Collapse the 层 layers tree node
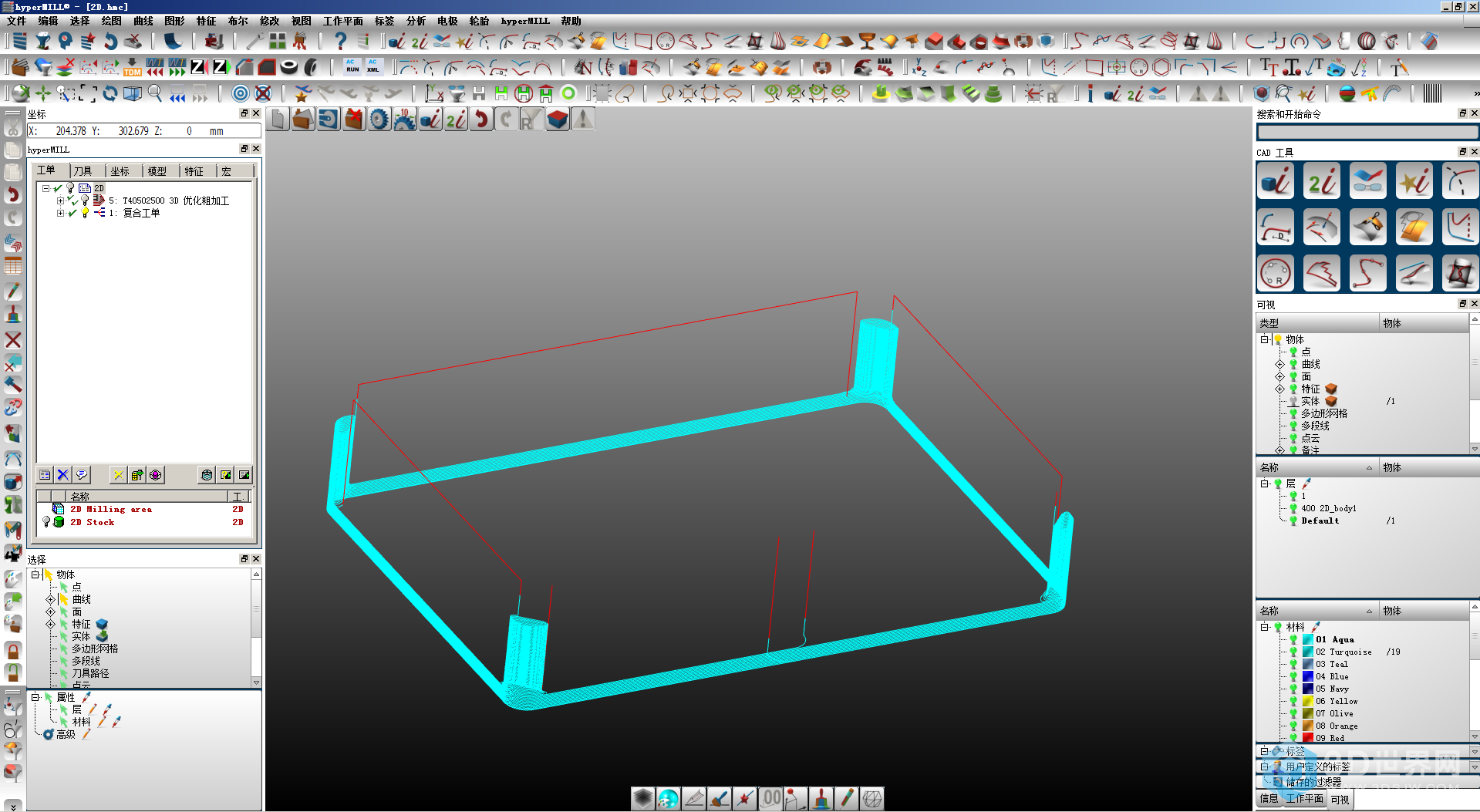Image resolution: width=1480 pixels, height=812 pixels. coord(1265,483)
